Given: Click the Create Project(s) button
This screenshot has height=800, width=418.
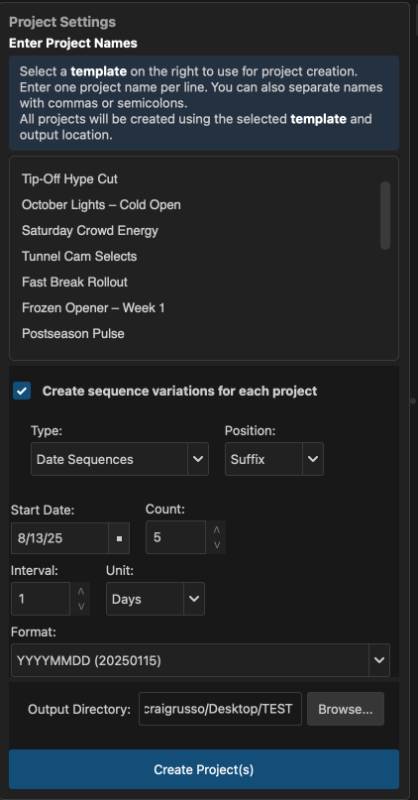Looking at the screenshot, I should tap(204, 769).
